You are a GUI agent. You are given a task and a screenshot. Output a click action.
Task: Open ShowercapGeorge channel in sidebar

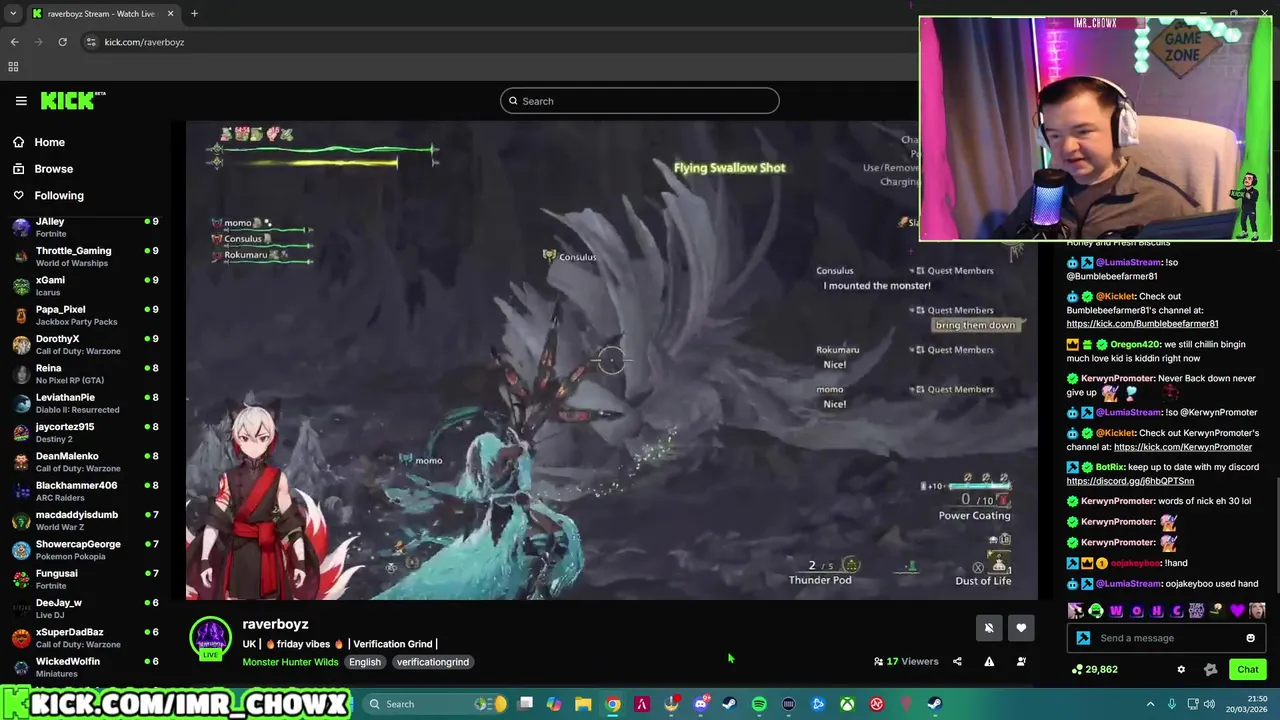85,549
